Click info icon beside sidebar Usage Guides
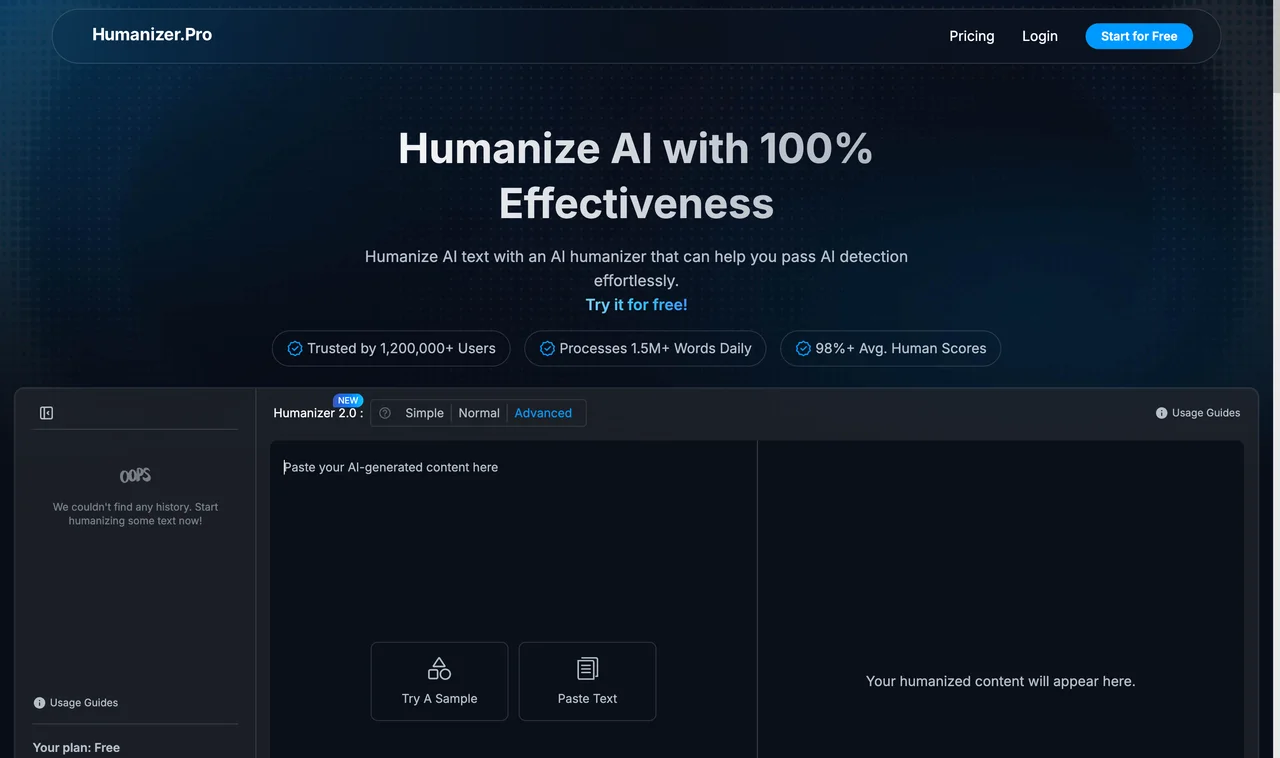This screenshot has height=758, width=1280. [x=39, y=703]
